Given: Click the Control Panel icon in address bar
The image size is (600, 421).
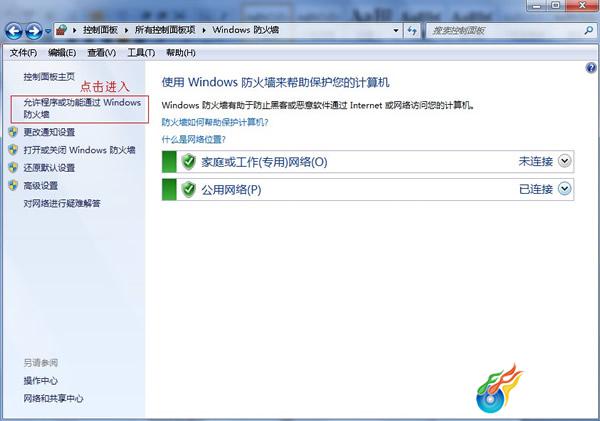Looking at the screenshot, I should pos(62,30).
